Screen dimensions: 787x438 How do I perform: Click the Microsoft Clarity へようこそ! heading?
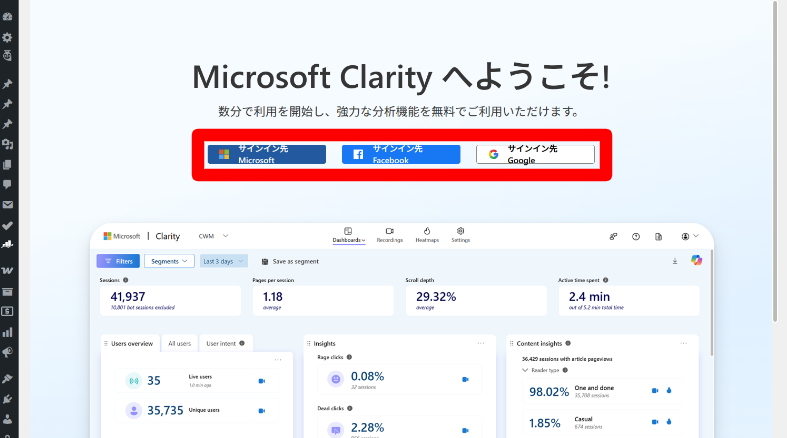click(x=402, y=77)
